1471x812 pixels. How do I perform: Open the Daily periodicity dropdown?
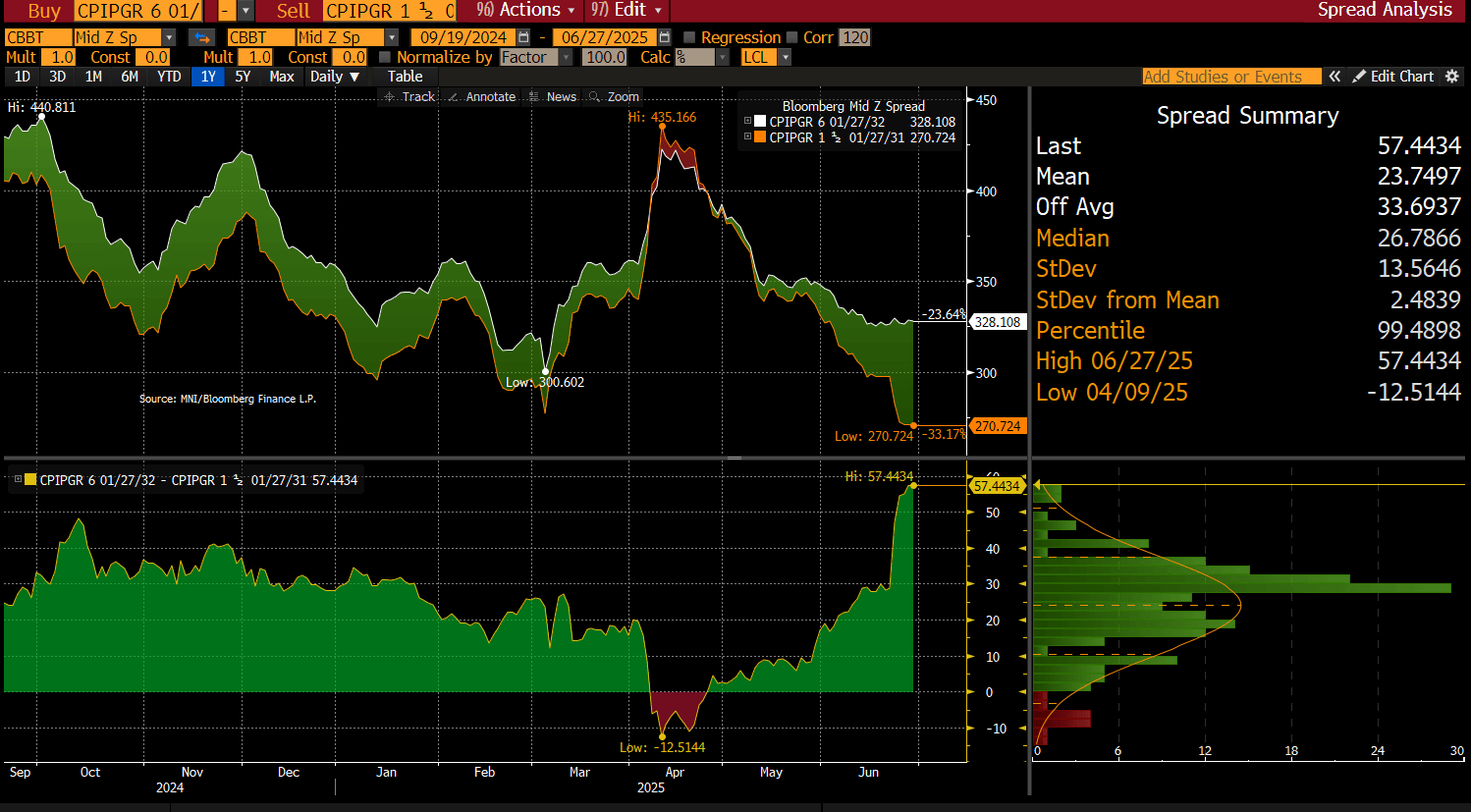pos(334,77)
